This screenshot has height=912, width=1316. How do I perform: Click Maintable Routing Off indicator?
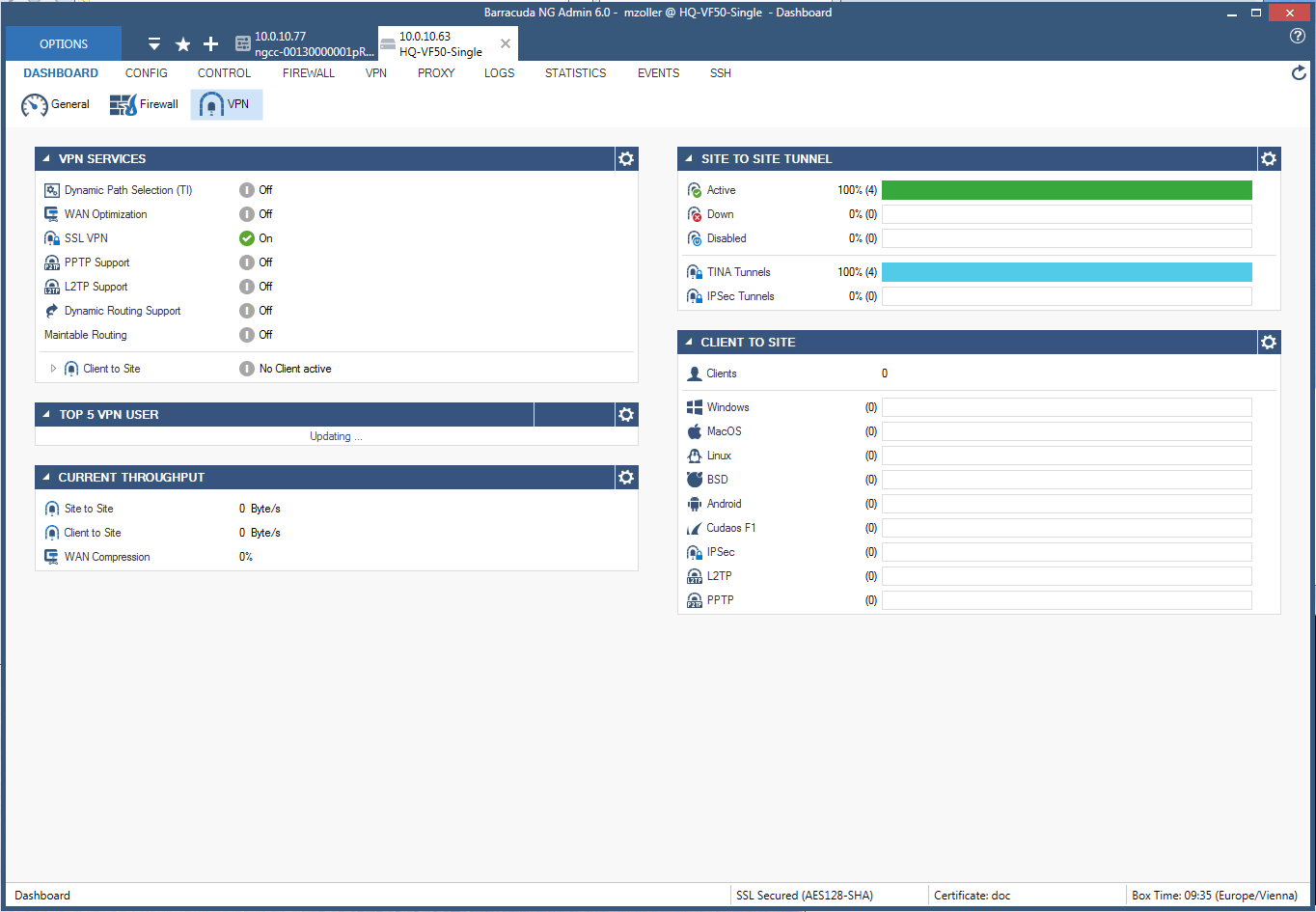pyautogui.click(x=247, y=335)
